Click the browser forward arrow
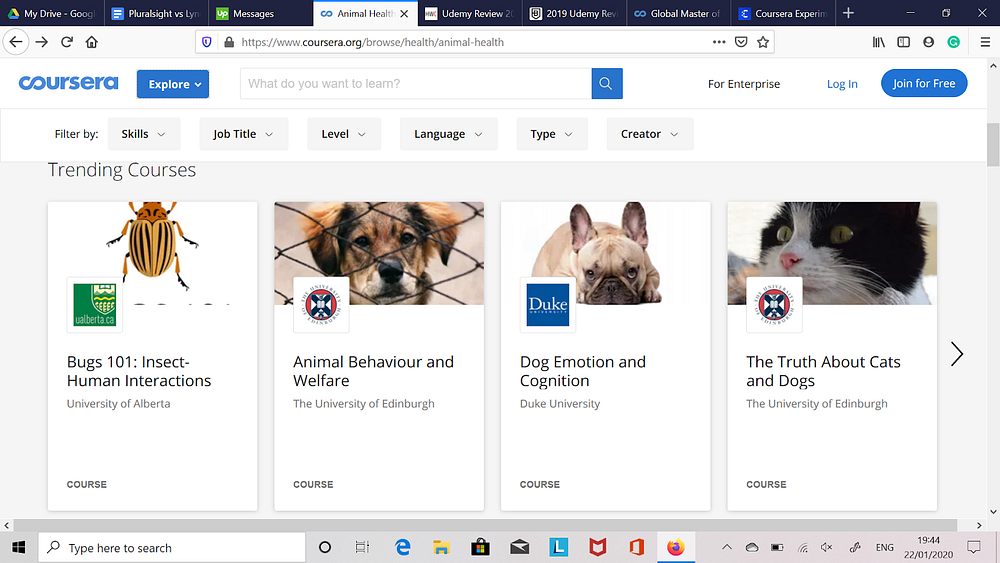 [41, 42]
